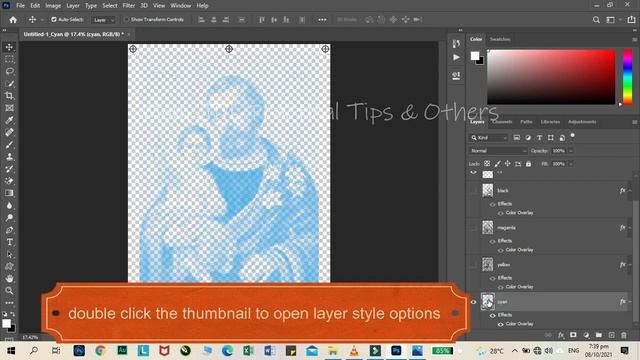Select the Pen tool

[x=9, y=230]
